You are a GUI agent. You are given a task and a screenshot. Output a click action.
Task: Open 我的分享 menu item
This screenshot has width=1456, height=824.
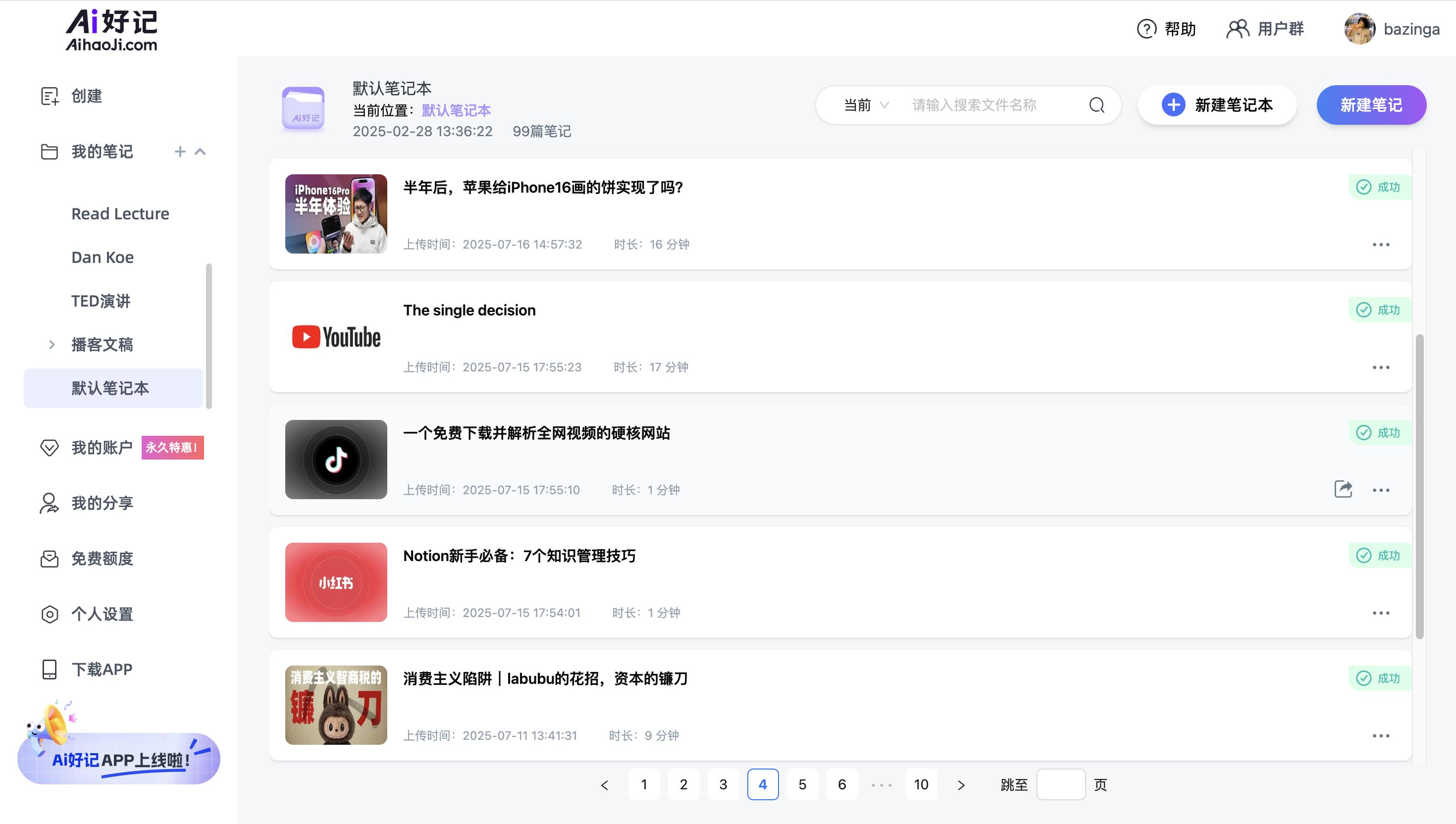pos(102,503)
